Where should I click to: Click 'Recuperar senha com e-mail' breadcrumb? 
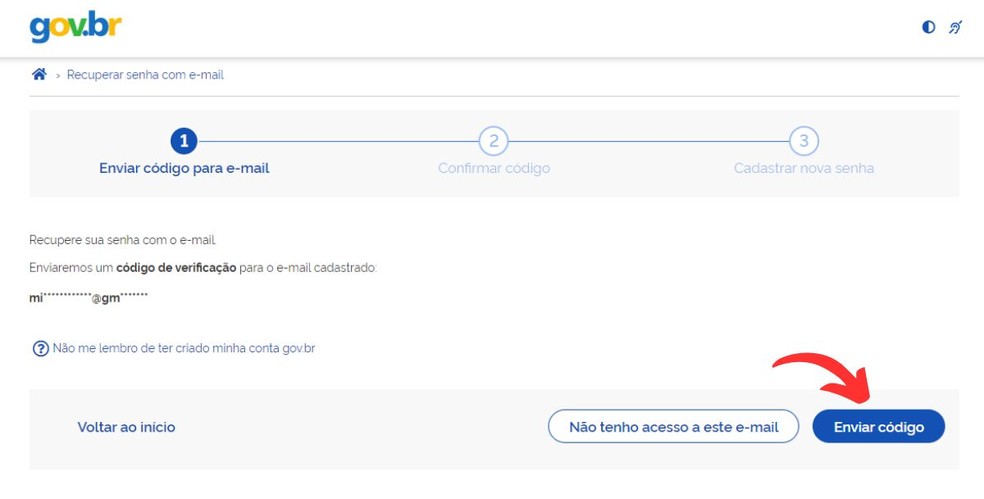pyautogui.click(x=145, y=75)
